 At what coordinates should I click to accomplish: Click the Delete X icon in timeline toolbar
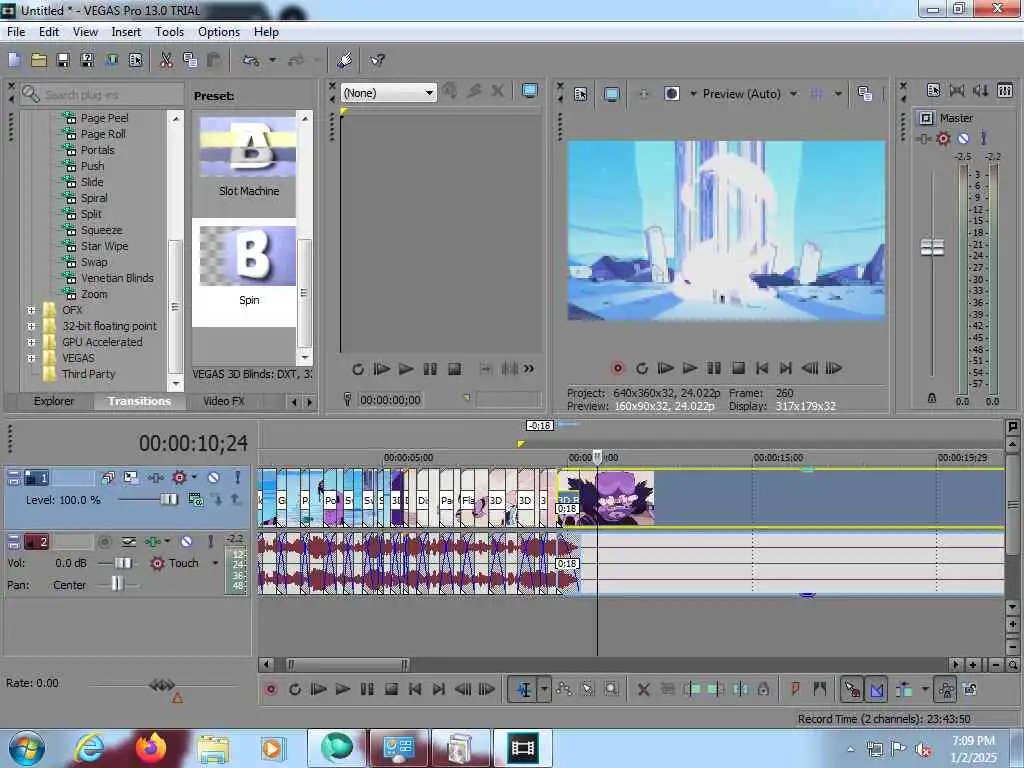(x=643, y=689)
